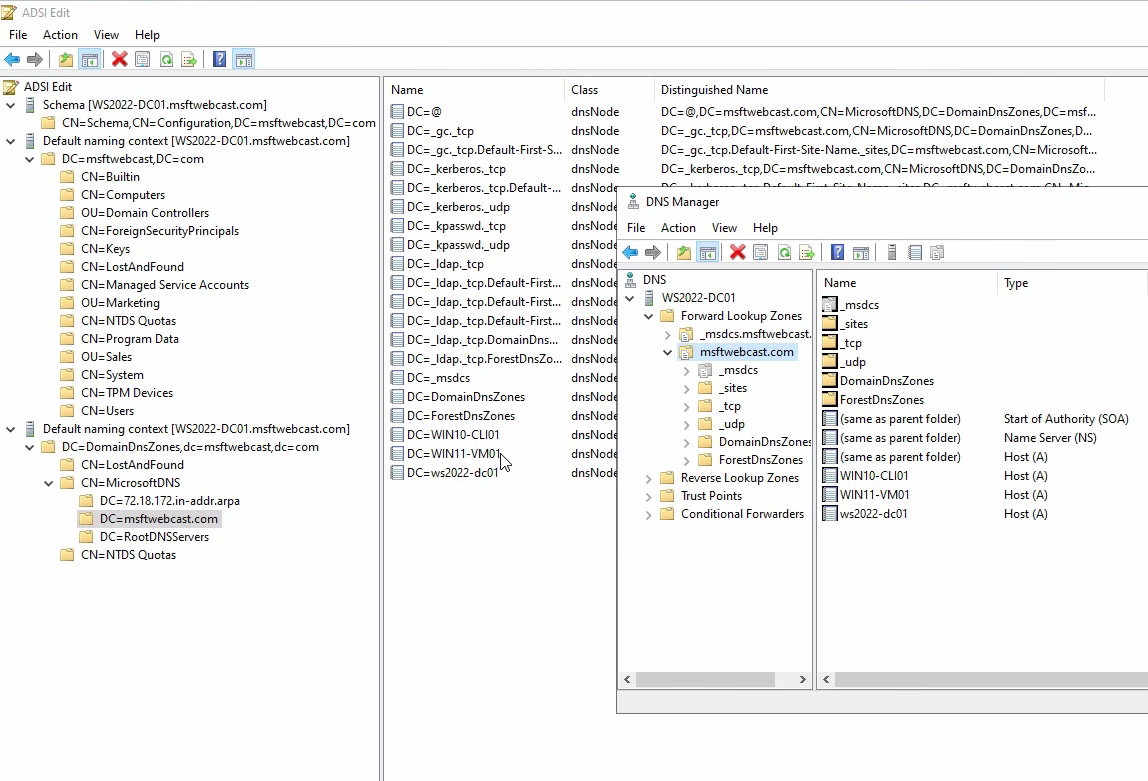Open View menu in ADSI Edit
Image resolution: width=1148 pixels, height=781 pixels.
[106, 34]
